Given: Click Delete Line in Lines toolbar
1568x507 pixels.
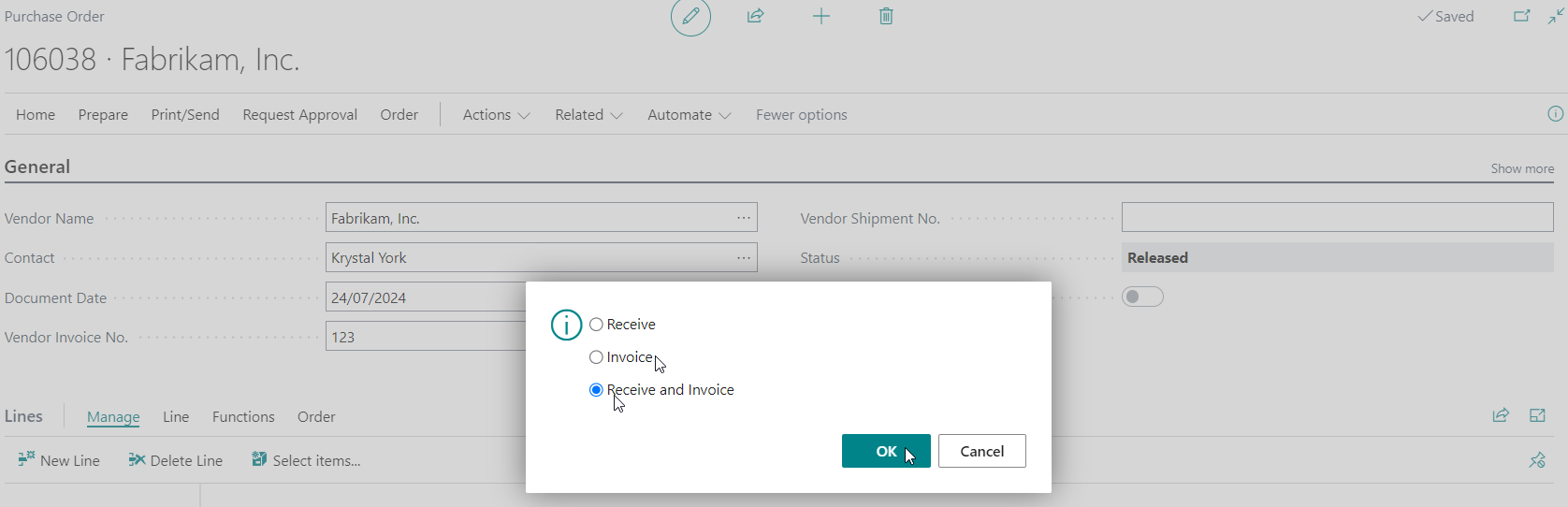Looking at the screenshot, I should (x=176, y=460).
